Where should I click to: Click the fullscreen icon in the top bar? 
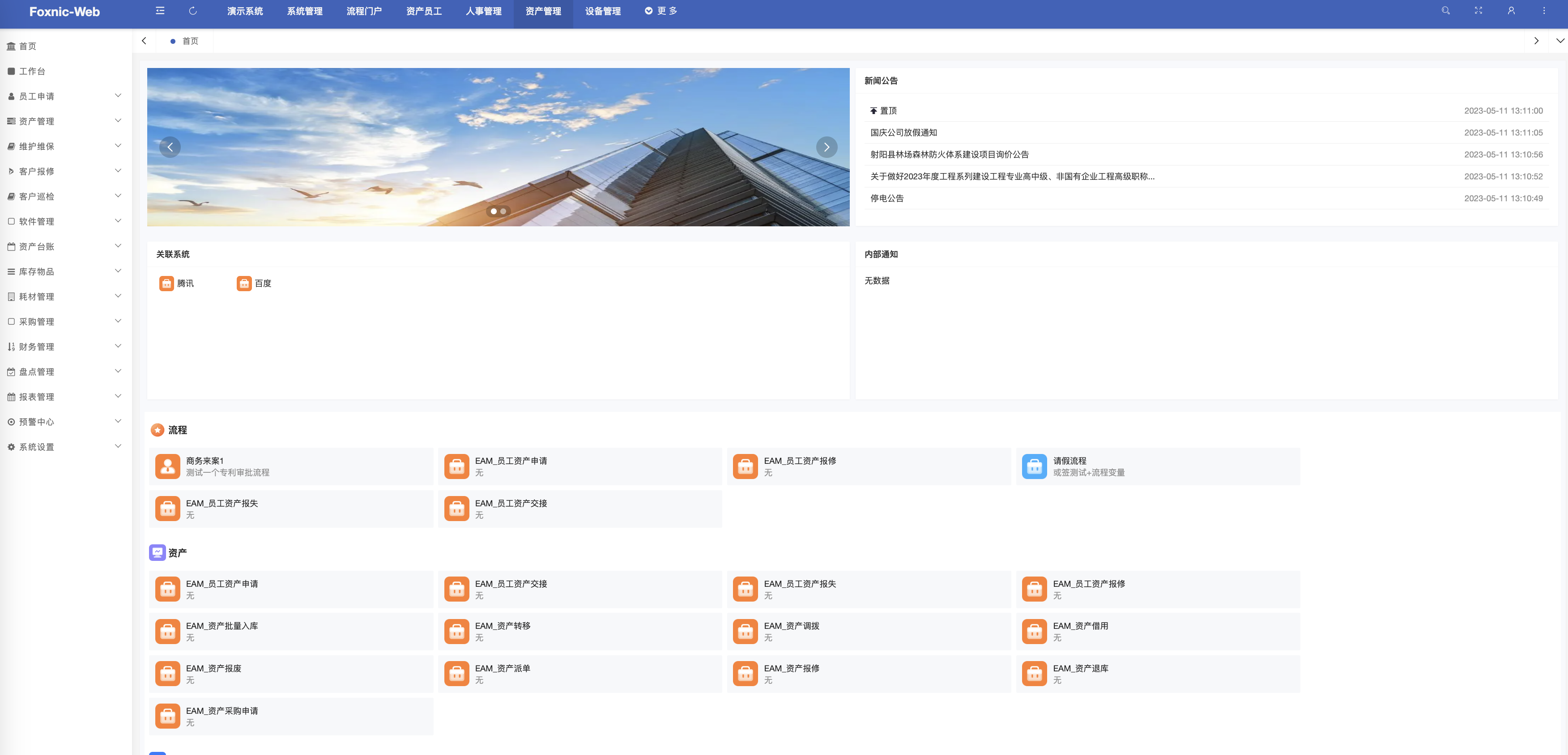1478,10
